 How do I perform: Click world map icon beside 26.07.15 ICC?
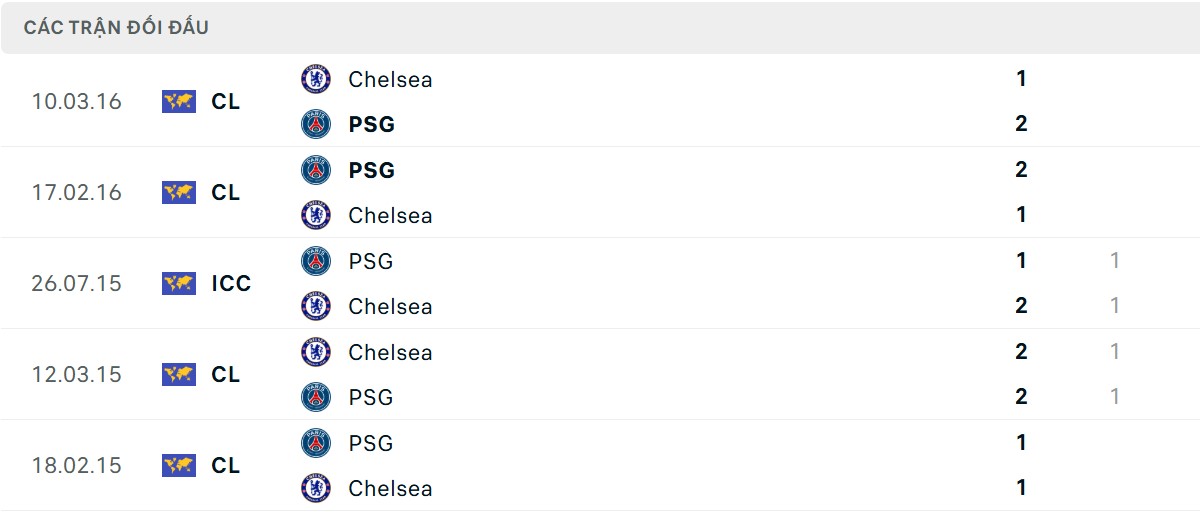(179, 283)
